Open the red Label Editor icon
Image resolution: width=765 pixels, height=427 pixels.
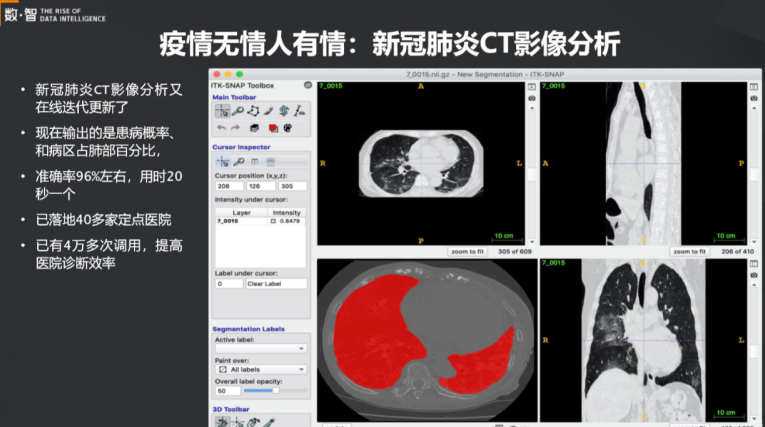pos(273,128)
